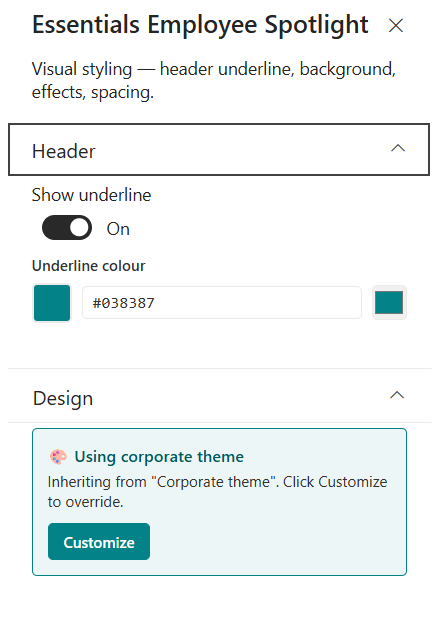Click the #038387 hex colour field
This screenshot has width=437, height=630.
click(222, 303)
